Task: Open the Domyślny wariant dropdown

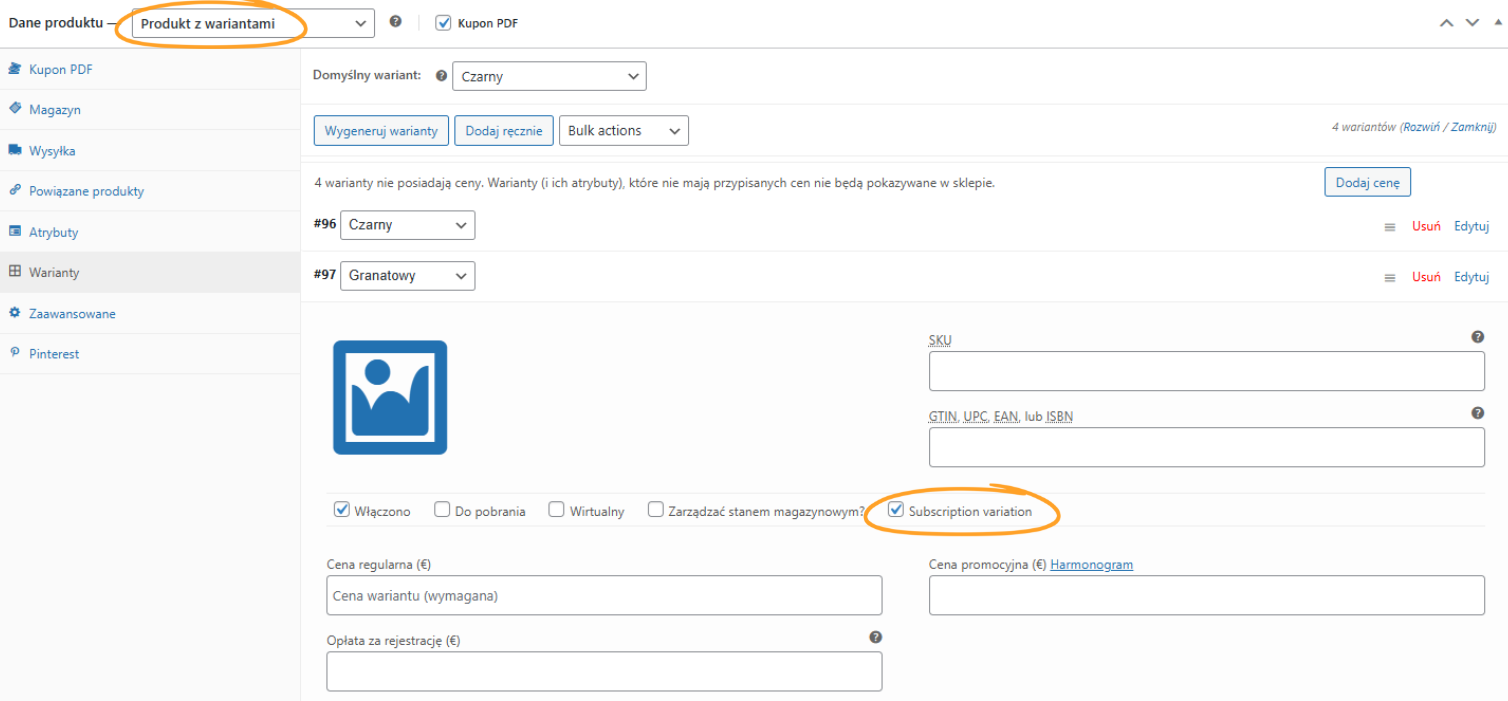Action: [549, 76]
